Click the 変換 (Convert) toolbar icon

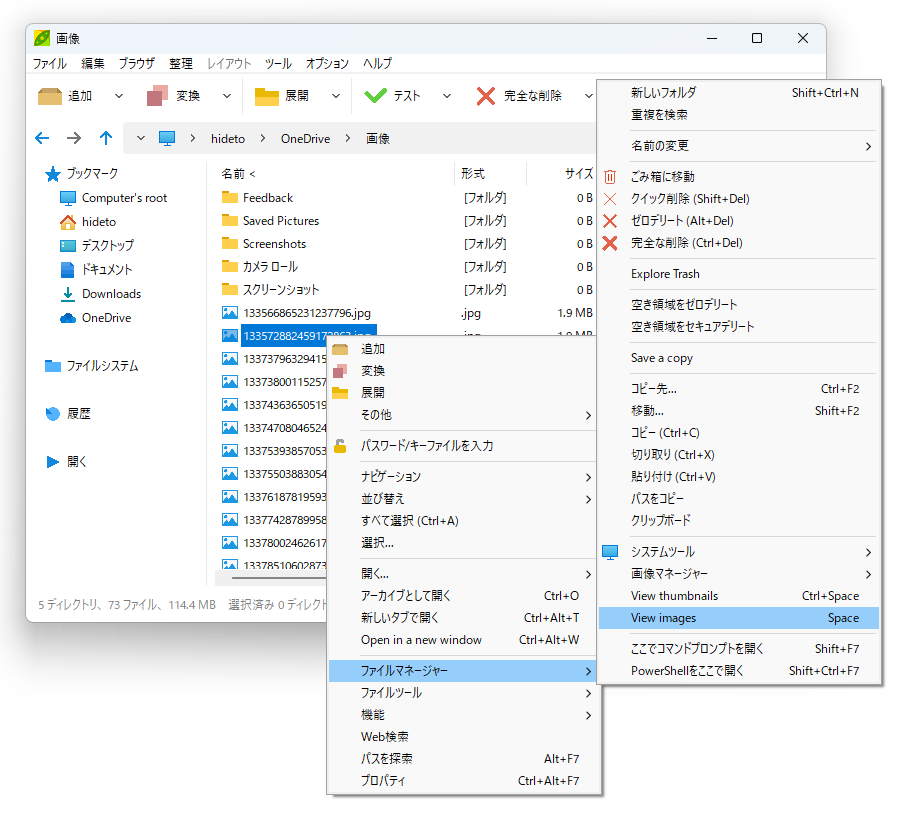(158, 96)
